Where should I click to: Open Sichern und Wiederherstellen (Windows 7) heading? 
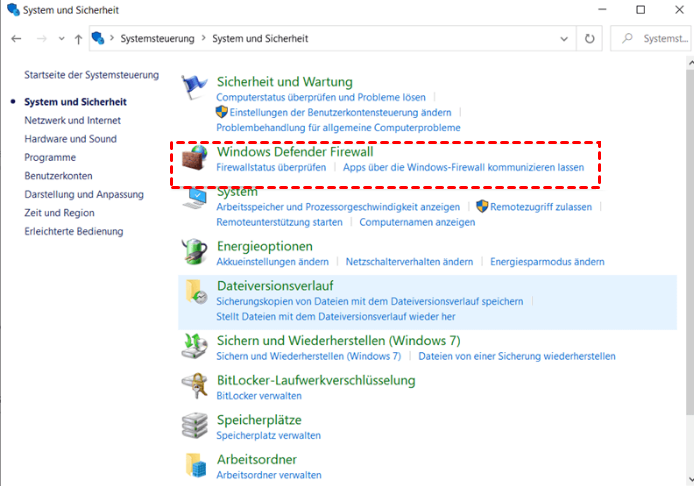click(x=339, y=341)
